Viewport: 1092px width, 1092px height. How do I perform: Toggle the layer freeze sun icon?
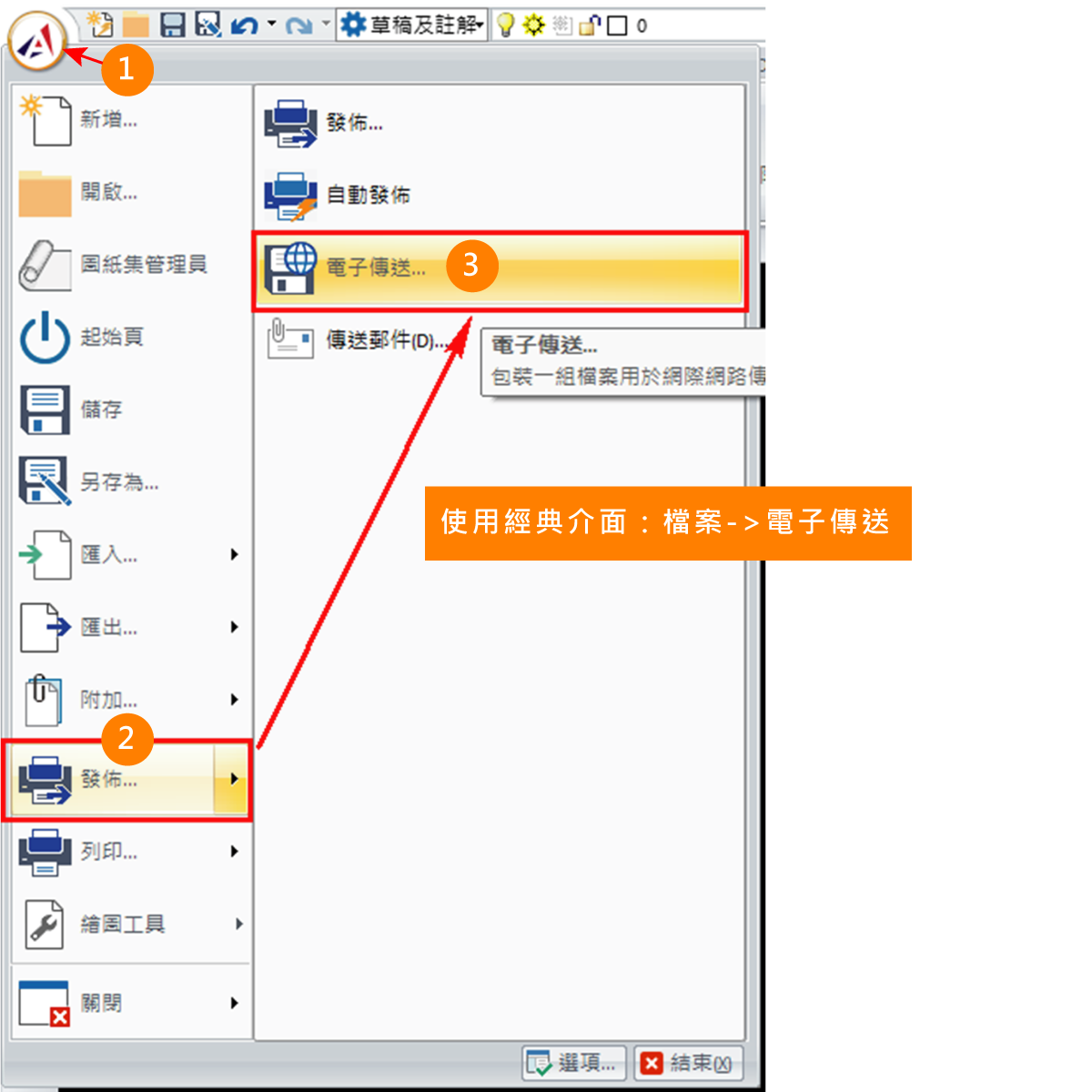(x=534, y=25)
